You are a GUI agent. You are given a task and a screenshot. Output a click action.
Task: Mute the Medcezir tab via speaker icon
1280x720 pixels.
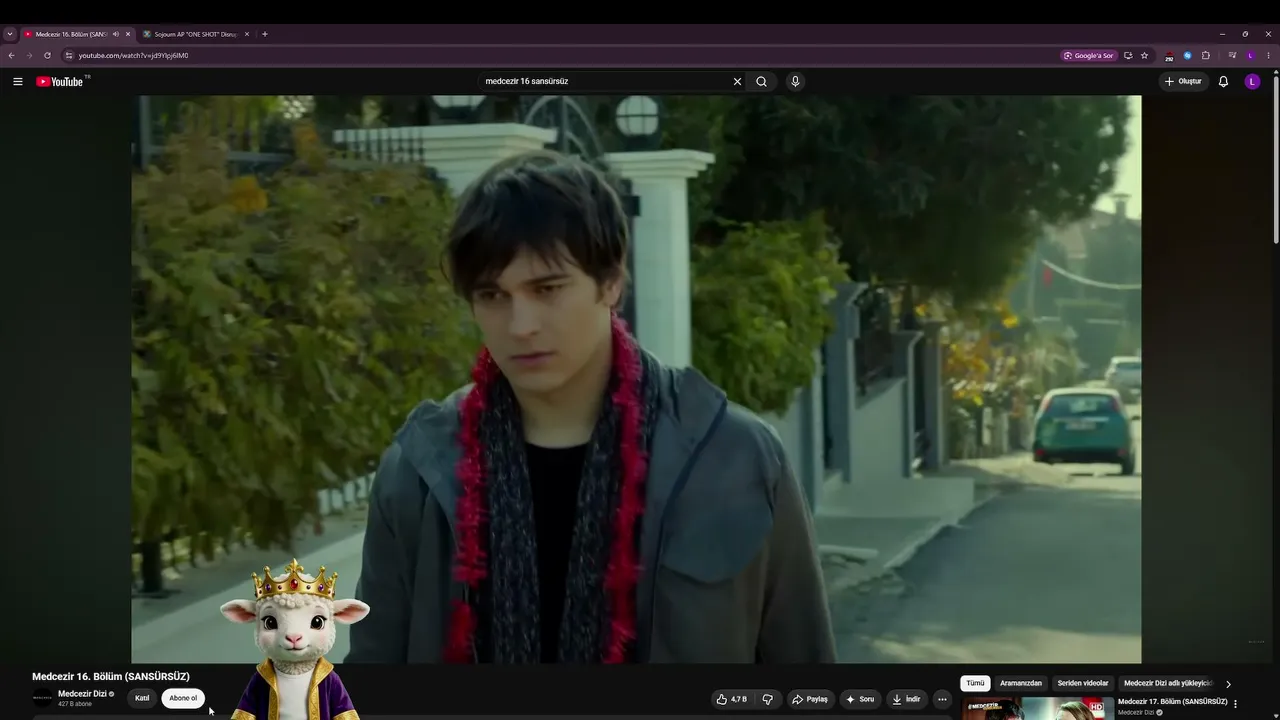(x=115, y=34)
